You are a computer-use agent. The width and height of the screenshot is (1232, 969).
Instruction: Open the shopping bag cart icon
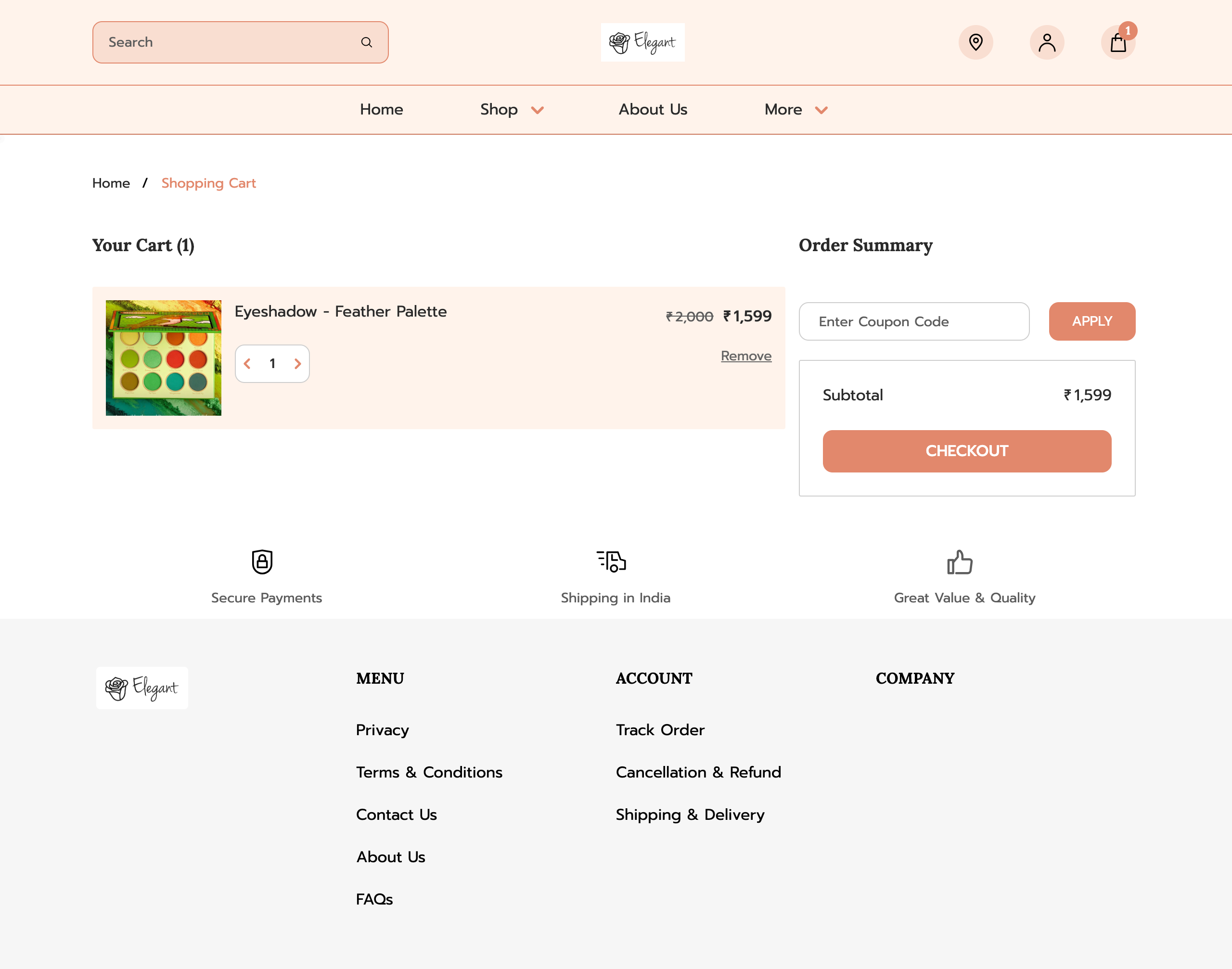[1117, 43]
